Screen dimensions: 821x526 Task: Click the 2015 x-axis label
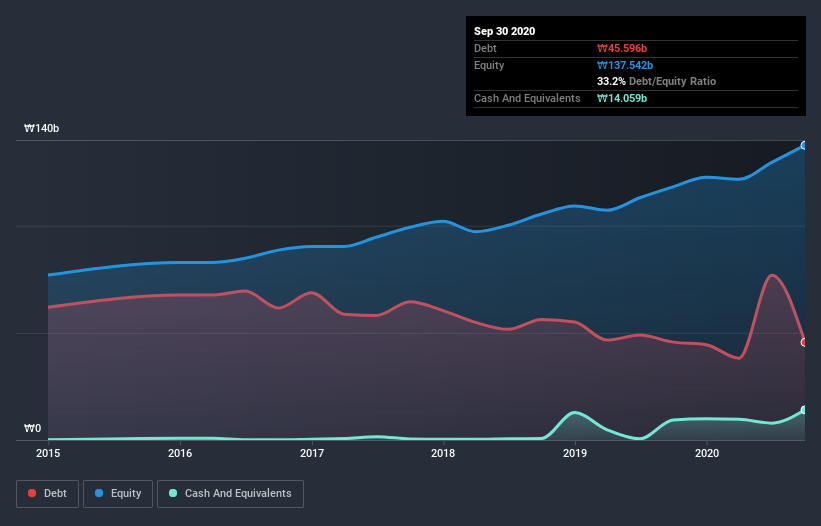tap(48, 453)
